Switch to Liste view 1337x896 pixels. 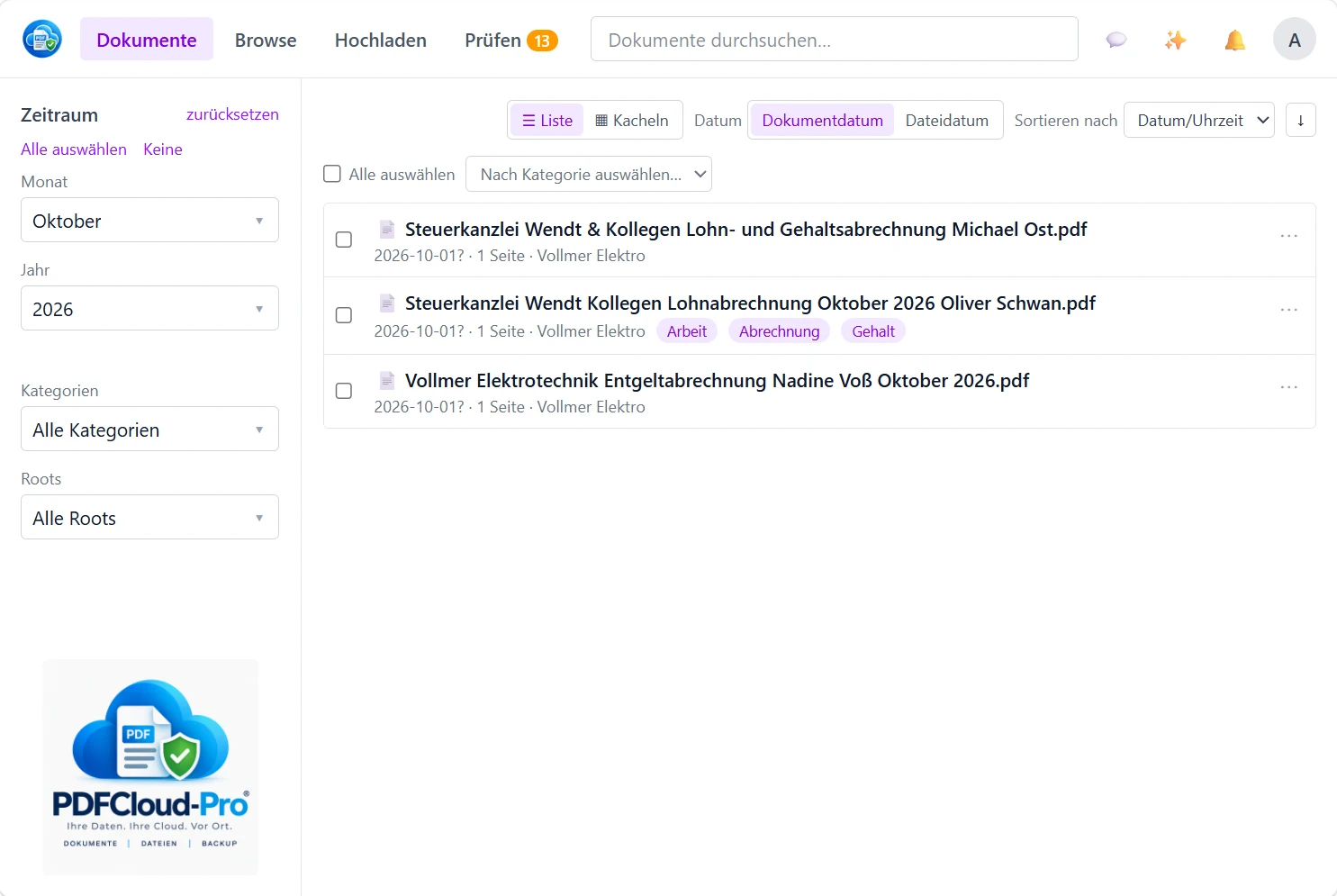[x=547, y=120]
